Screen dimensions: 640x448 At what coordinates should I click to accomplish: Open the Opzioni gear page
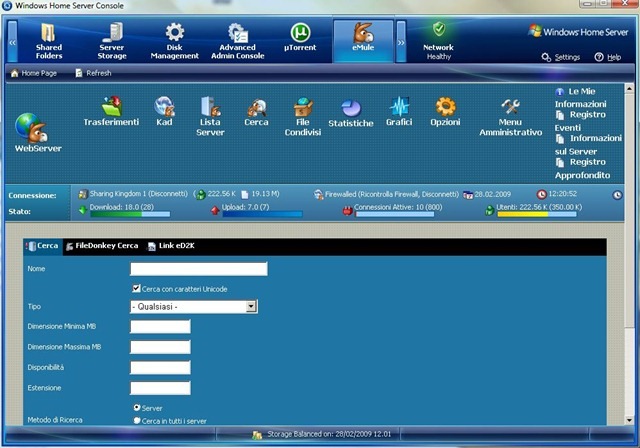445,111
